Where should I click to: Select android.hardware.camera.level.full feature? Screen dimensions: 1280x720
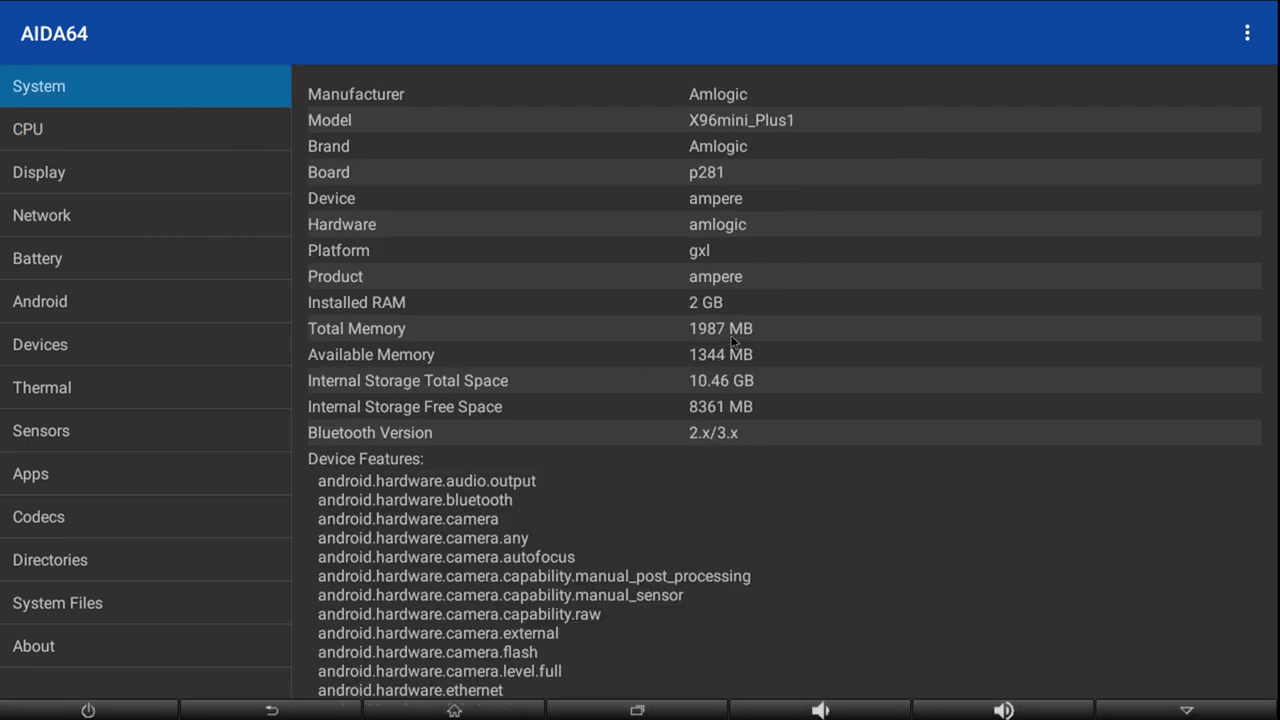point(439,671)
